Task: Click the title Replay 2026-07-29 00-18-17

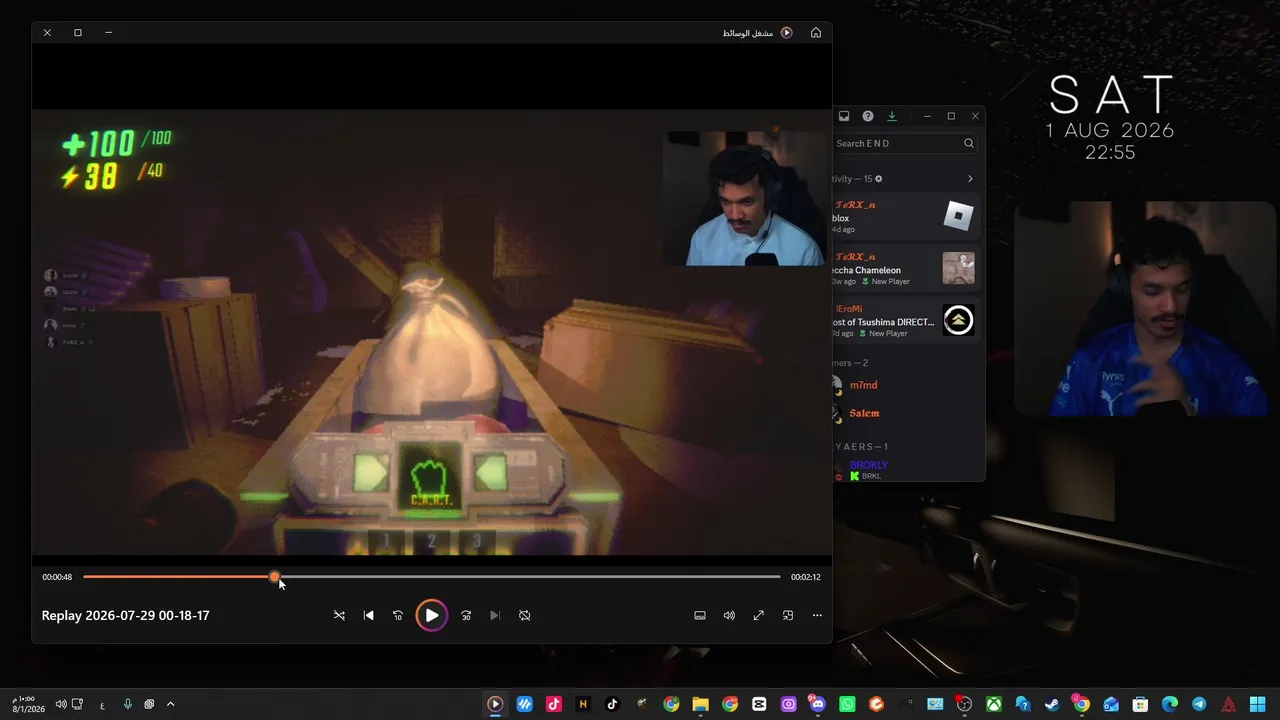Action: pos(126,615)
